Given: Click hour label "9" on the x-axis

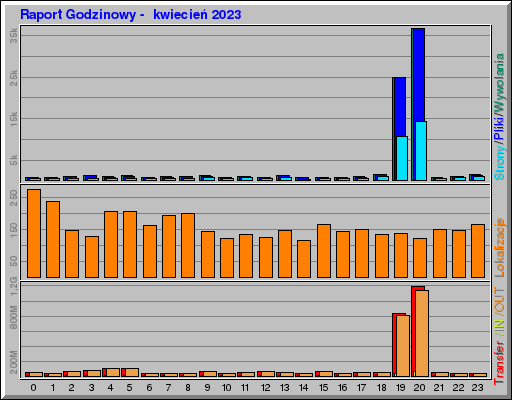Looking at the screenshot, I should (207, 388).
